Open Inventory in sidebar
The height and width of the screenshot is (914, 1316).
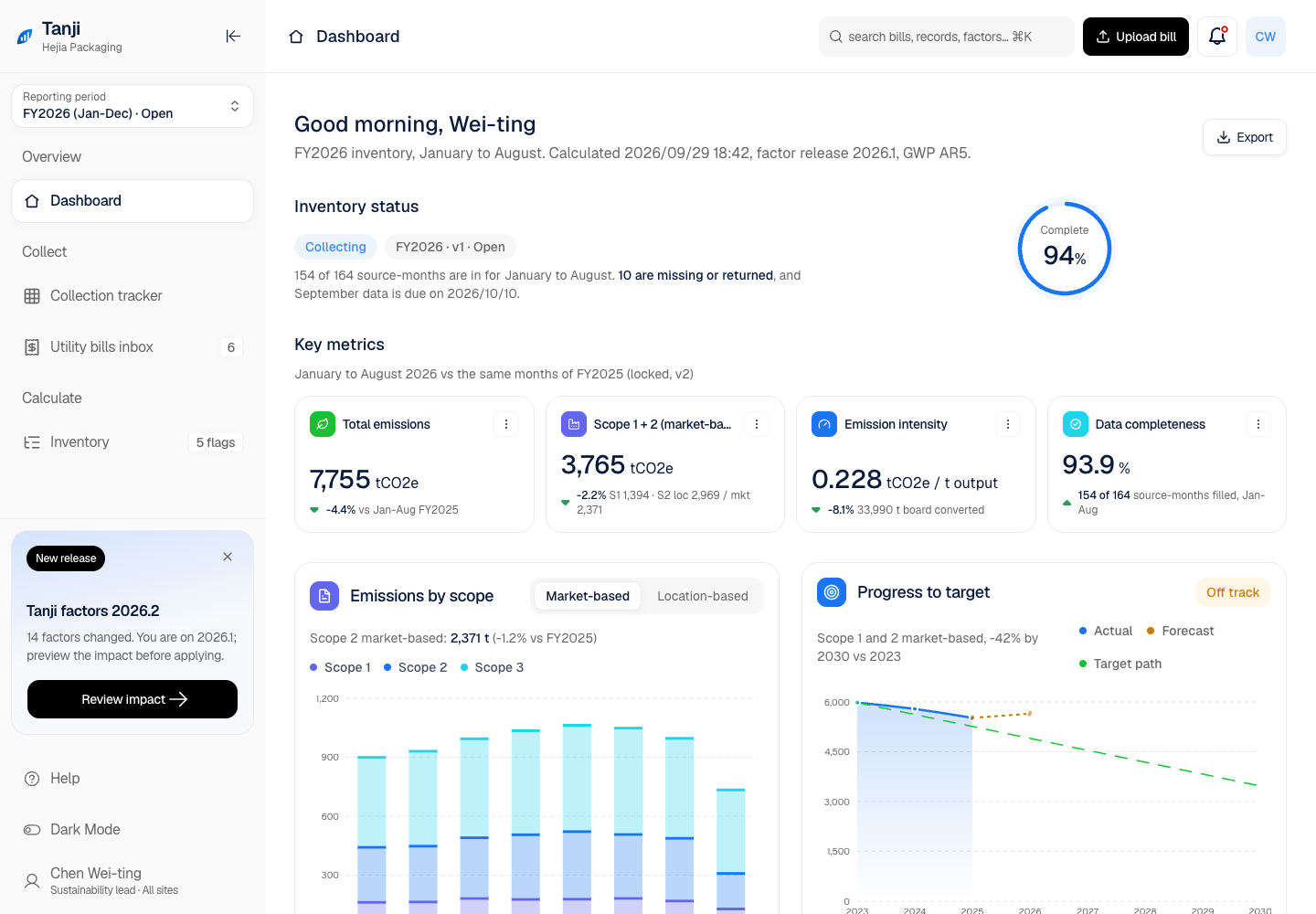[x=133, y=442]
